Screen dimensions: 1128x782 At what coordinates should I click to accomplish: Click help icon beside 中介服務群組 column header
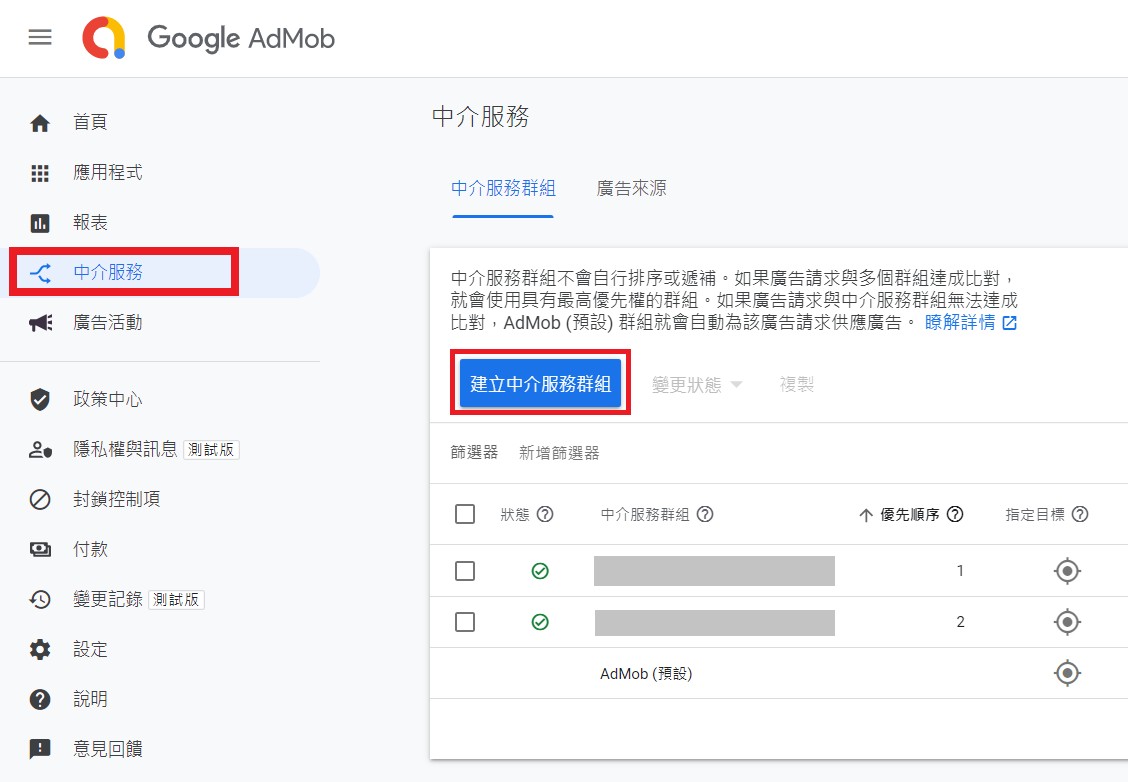pos(705,514)
